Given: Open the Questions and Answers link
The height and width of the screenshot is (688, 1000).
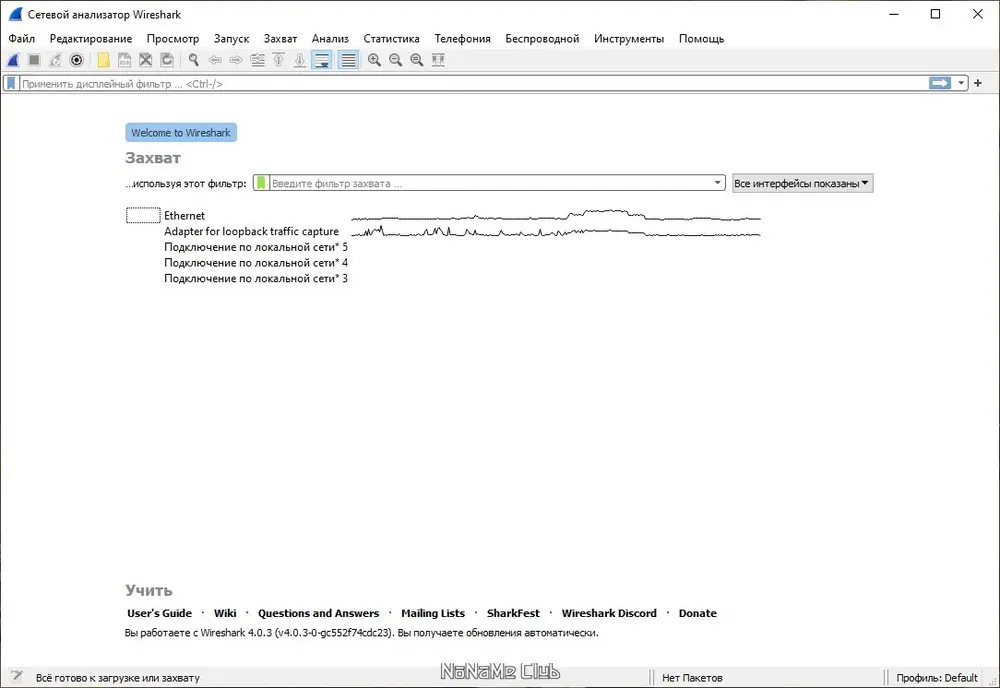Looking at the screenshot, I should [x=318, y=613].
